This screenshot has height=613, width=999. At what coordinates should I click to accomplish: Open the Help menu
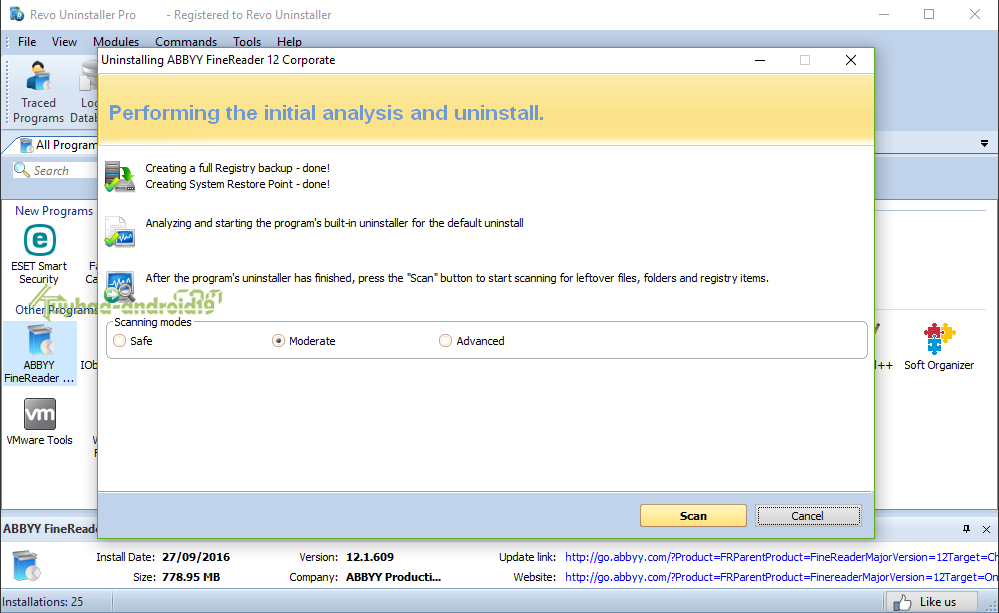point(289,41)
